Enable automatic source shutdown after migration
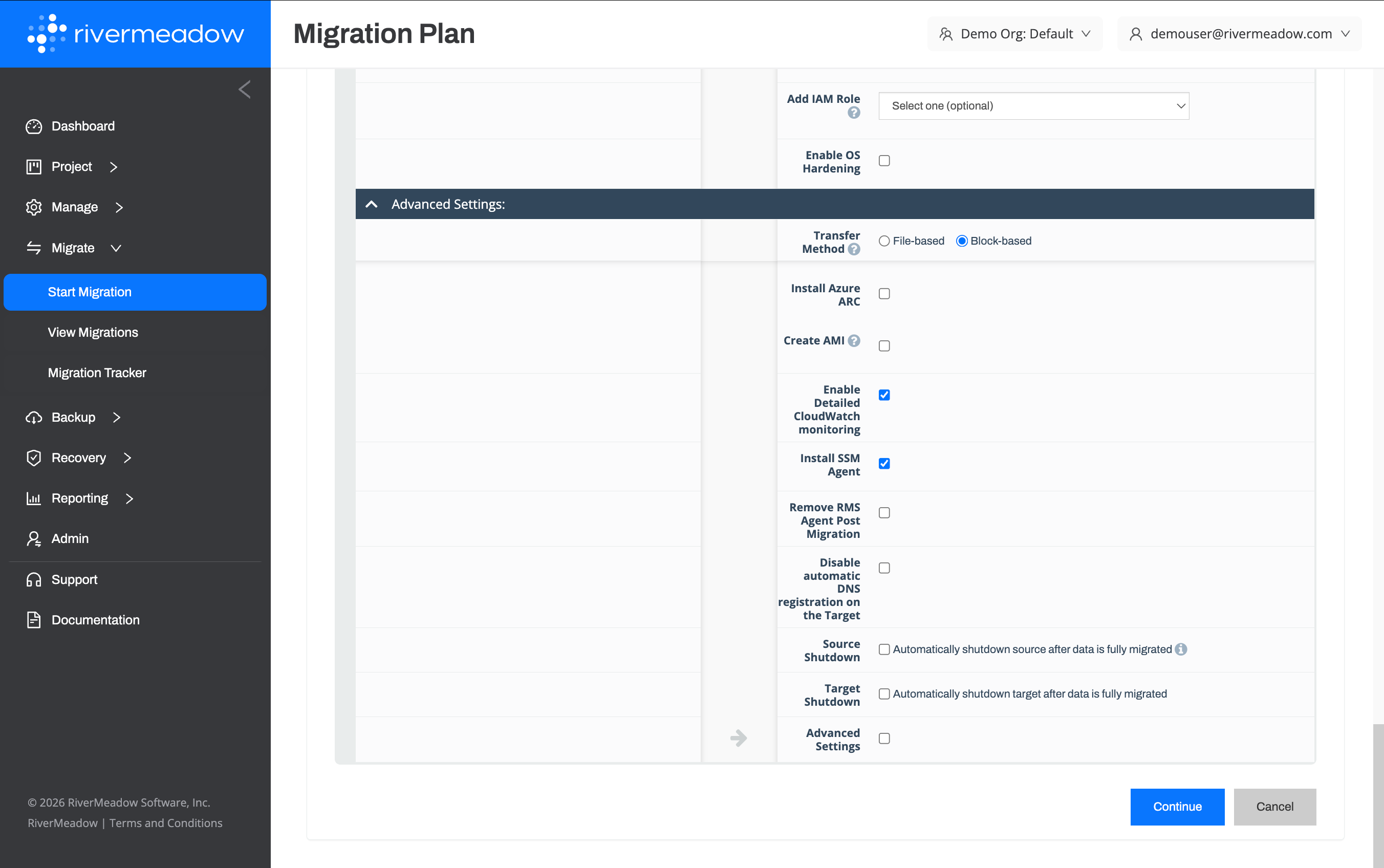Viewport: 1384px width, 868px height. [884, 649]
